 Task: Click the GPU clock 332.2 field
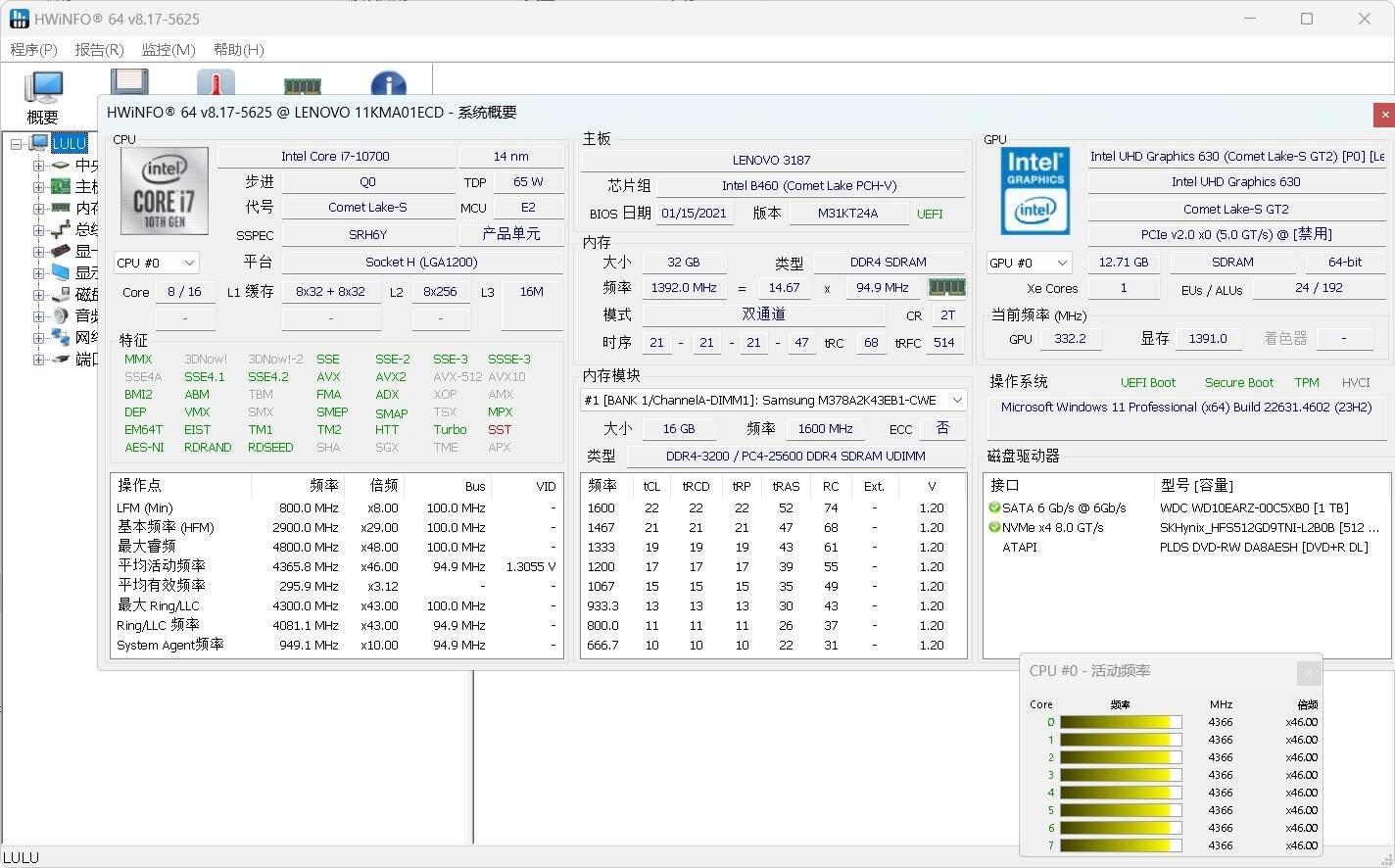pos(1070,338)
